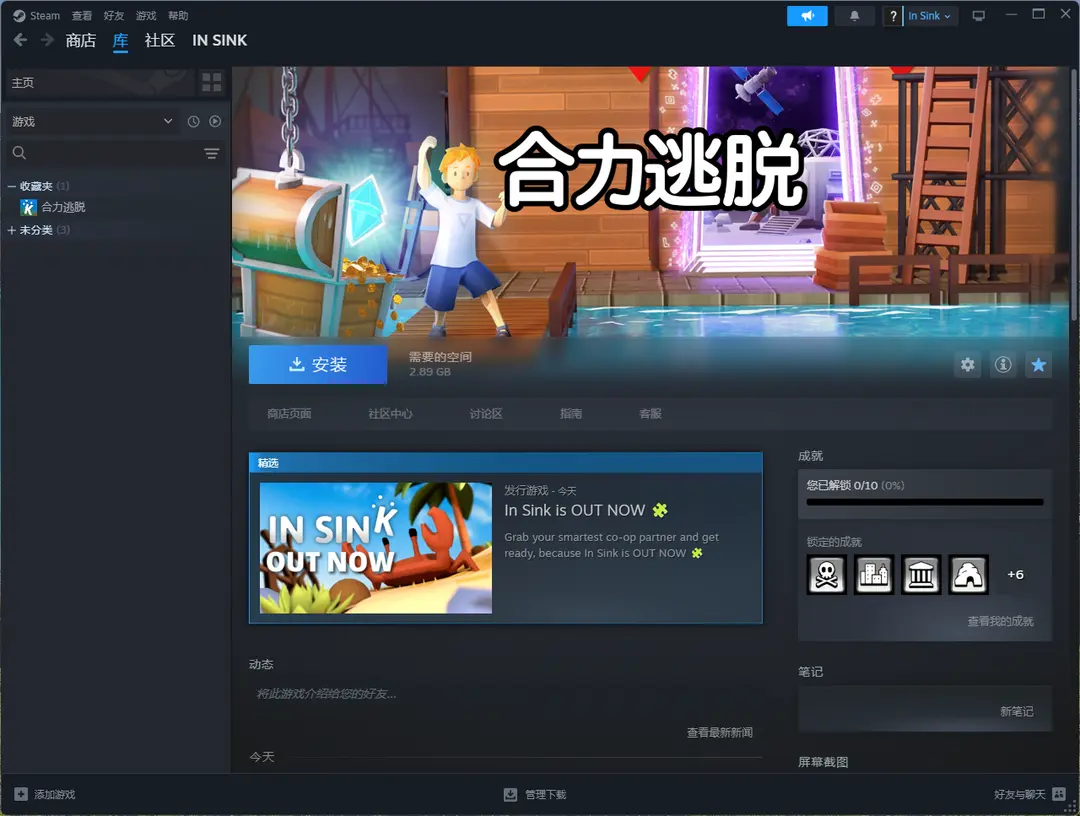Click the igloo achievement icon

(x=968, y=574)
